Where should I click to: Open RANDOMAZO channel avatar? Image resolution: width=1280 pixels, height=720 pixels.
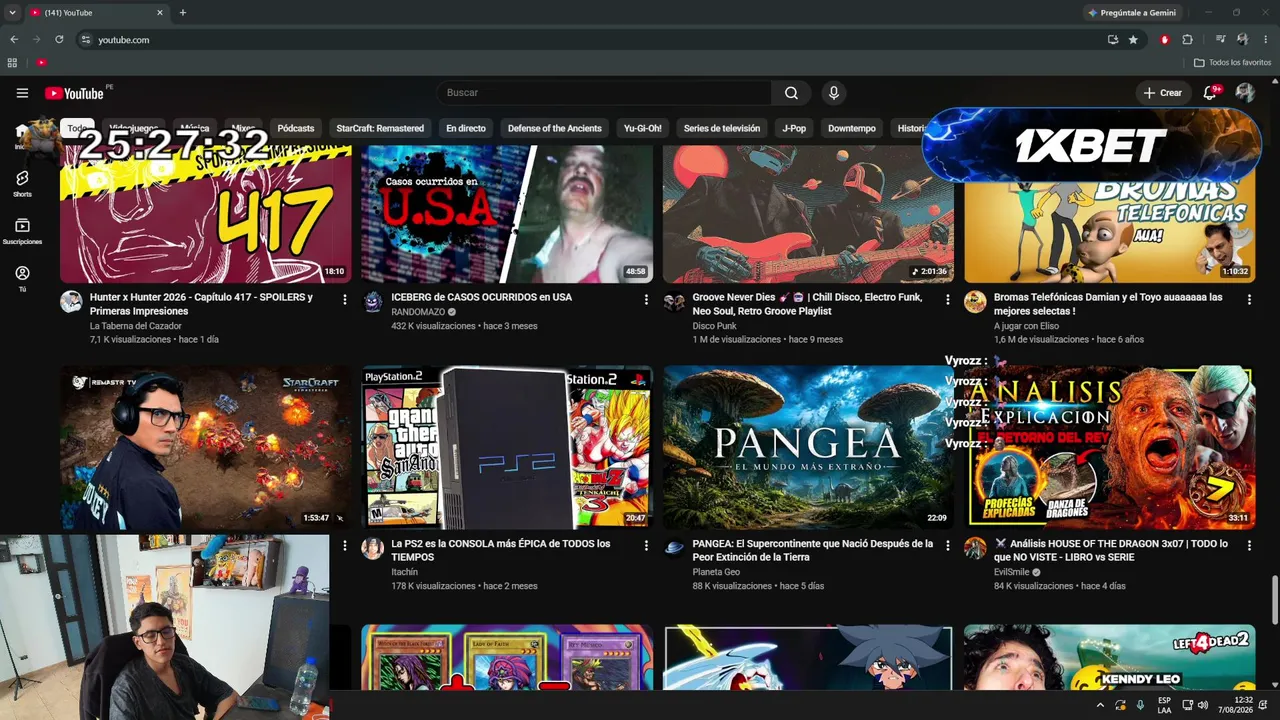pos(373,302)
